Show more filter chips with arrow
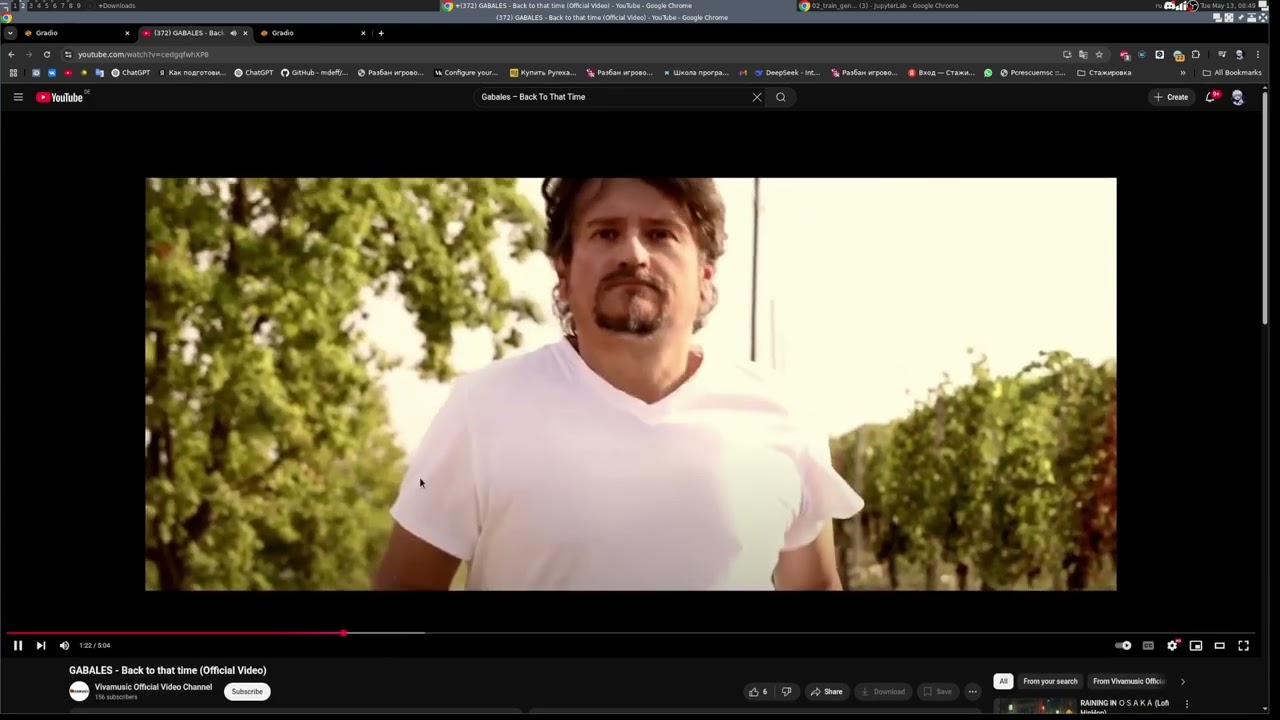The image size is (1280, 720). 1182,681
